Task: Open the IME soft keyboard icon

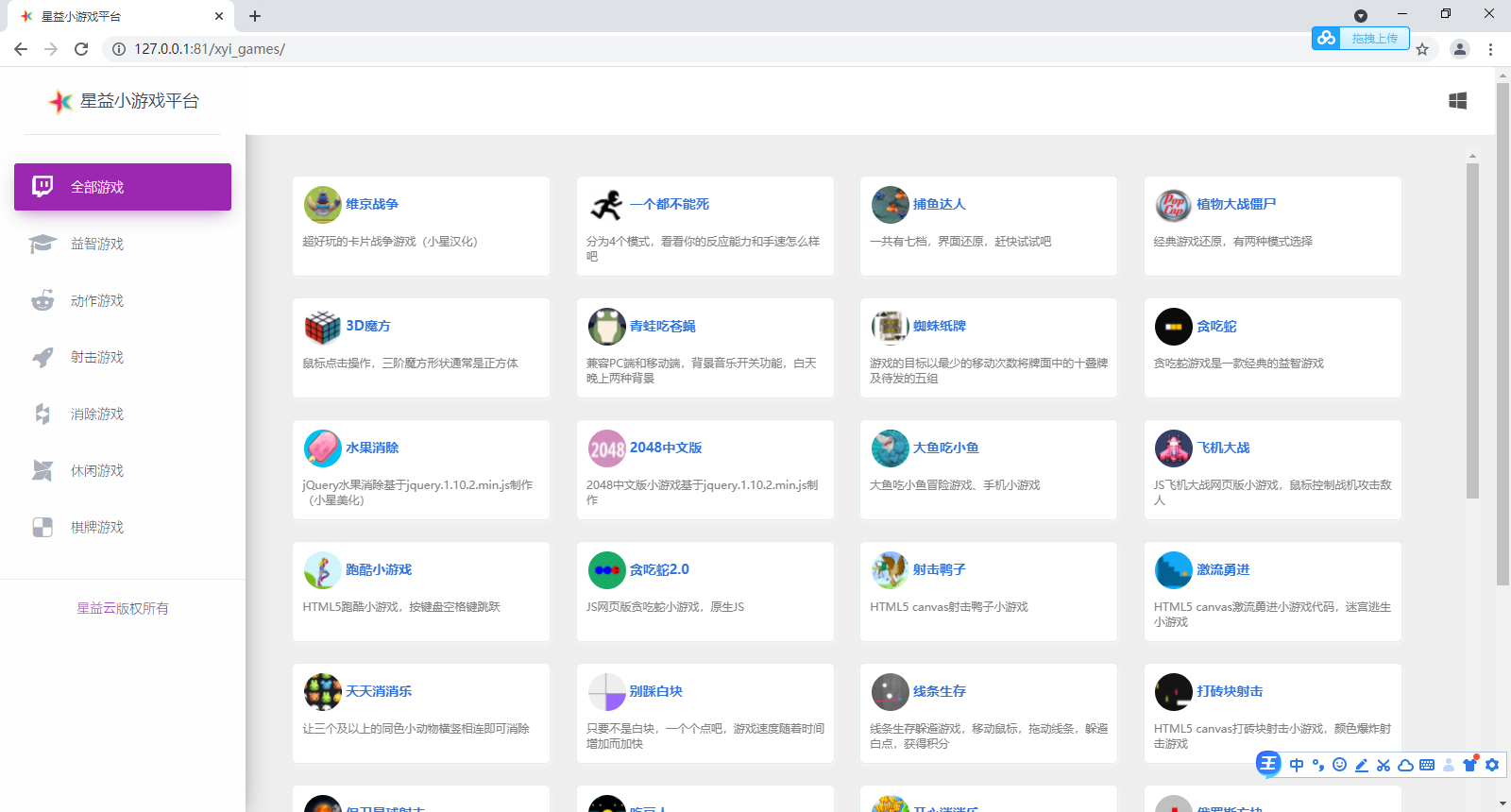Action: pos(1427,765)
